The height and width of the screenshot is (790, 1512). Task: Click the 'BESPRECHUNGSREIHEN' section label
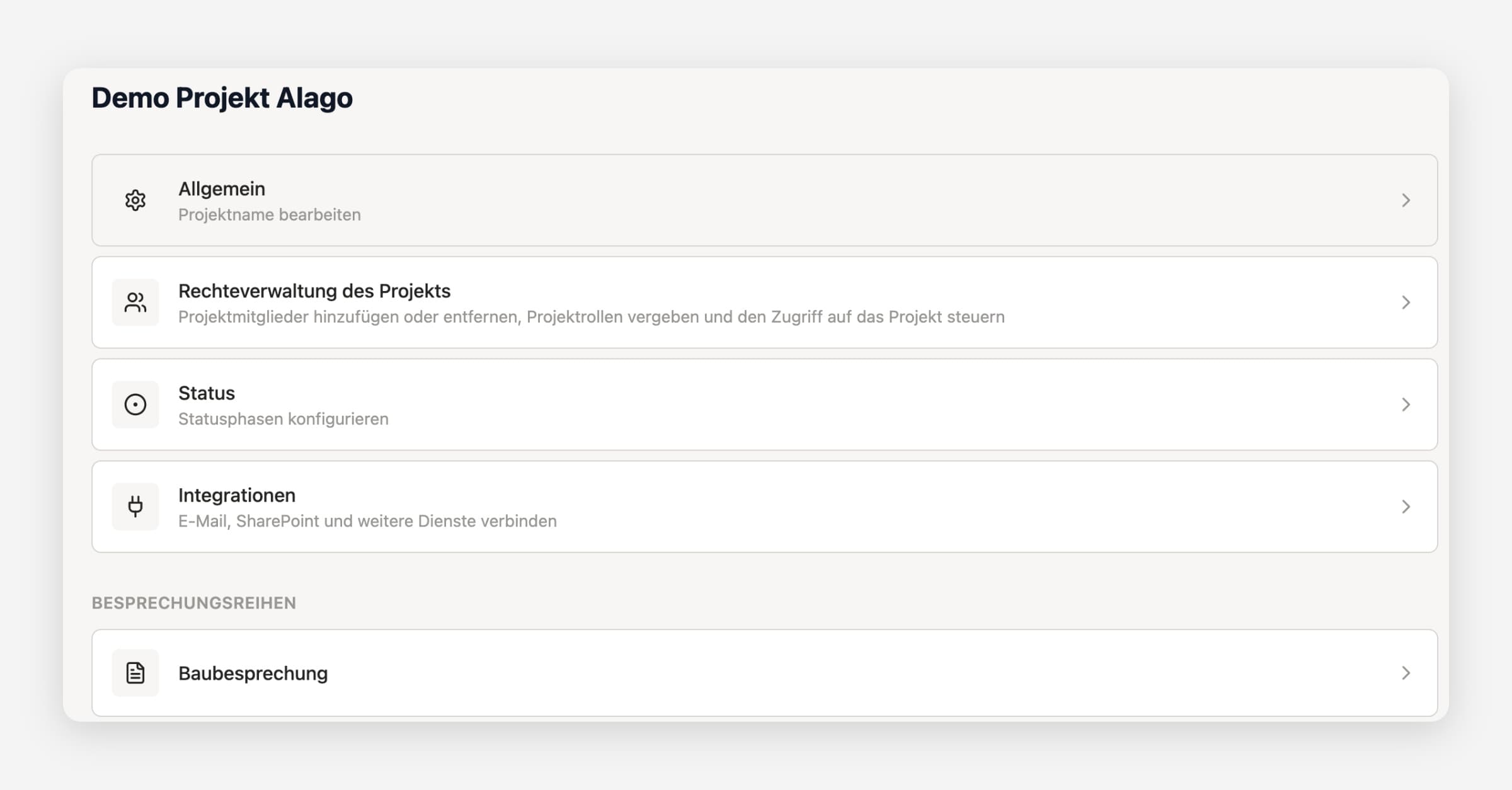[194, 603]
